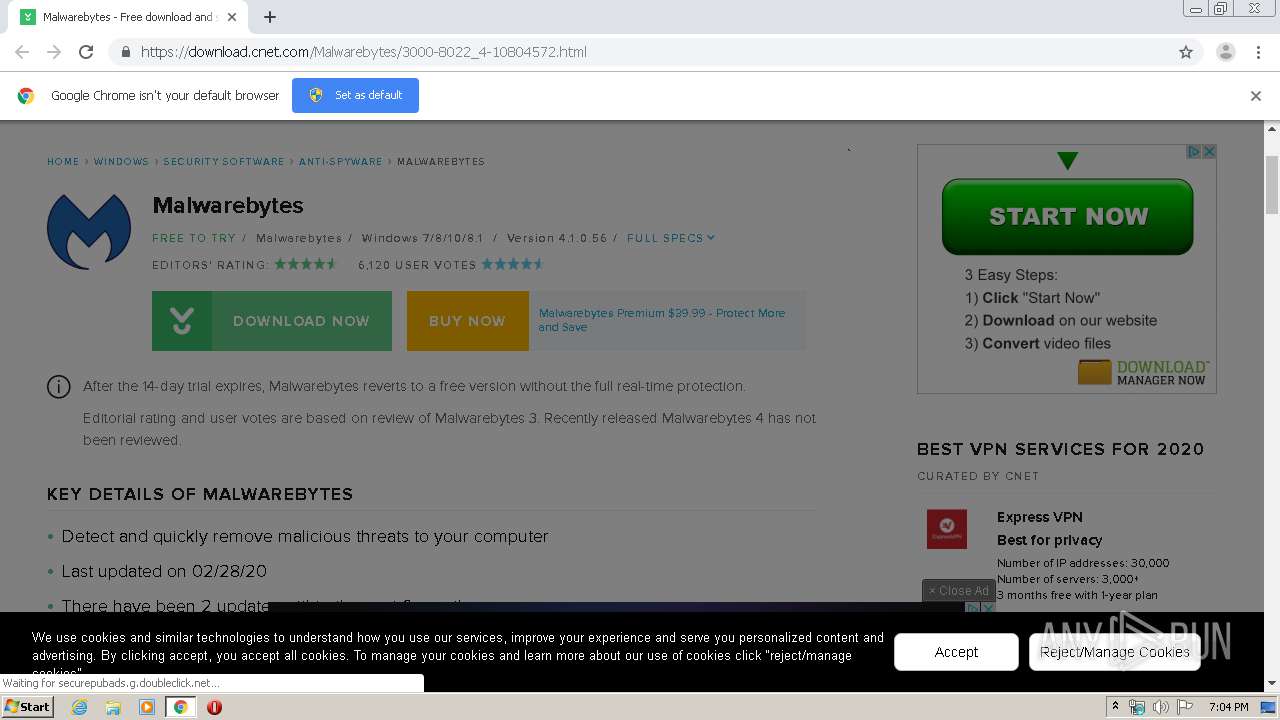The image size is (1280, 720).
Task: Click the Malwarebytes logo image
Action: point(89,231)
